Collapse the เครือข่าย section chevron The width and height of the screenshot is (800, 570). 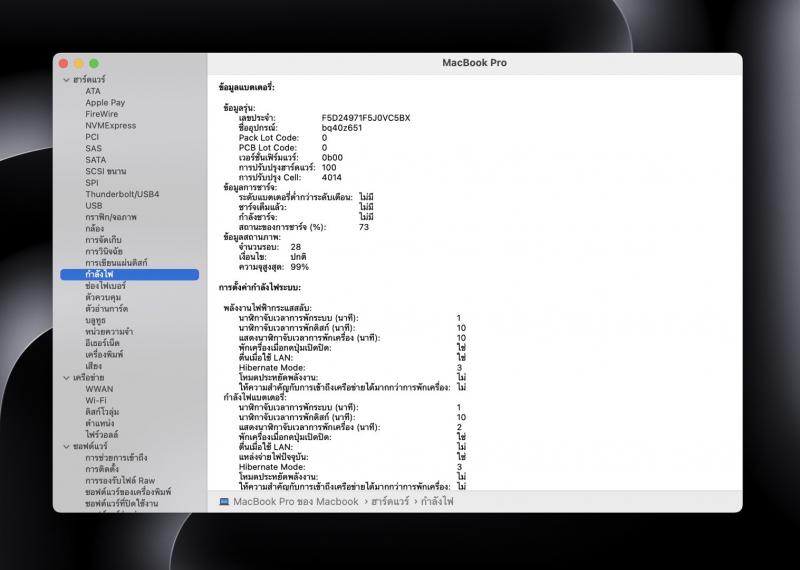pyautogui.click(x=66, y=378)
